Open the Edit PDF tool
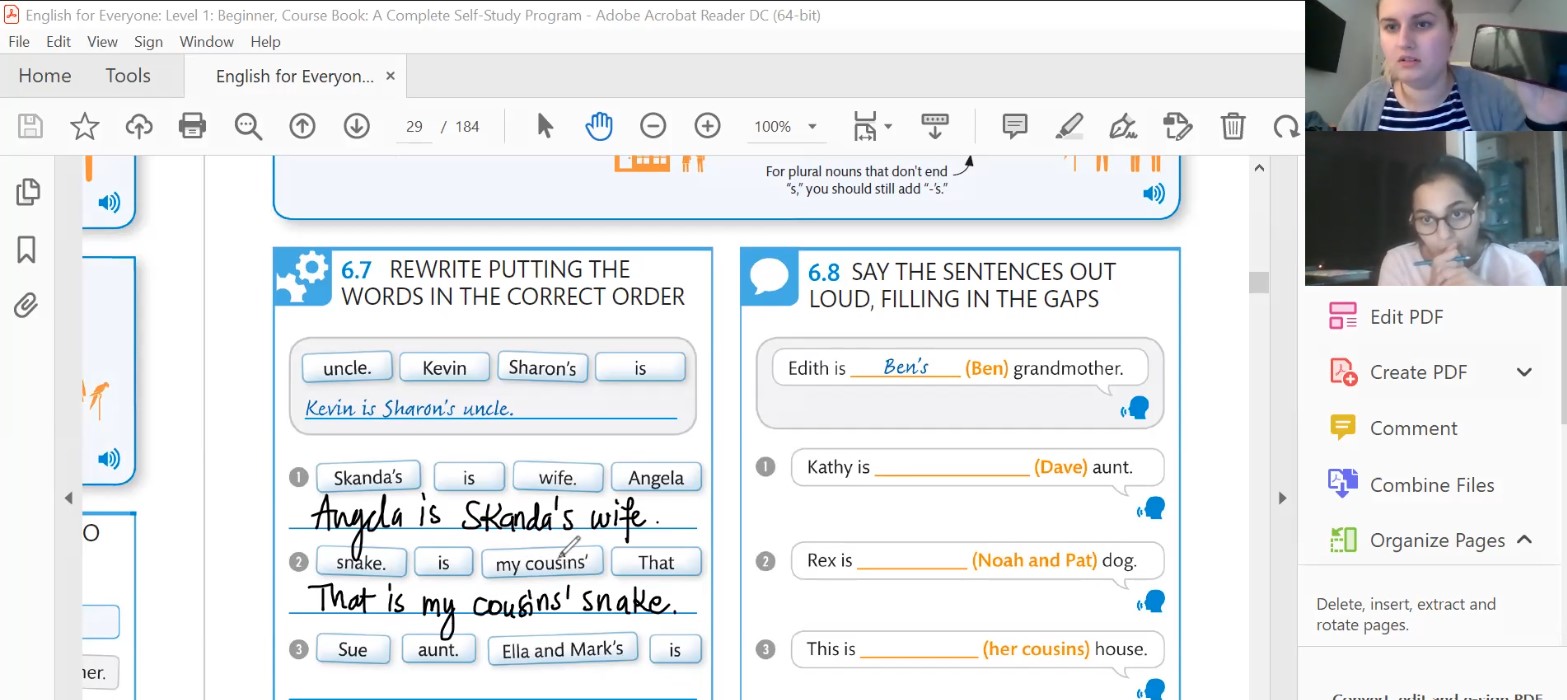 1406,317
